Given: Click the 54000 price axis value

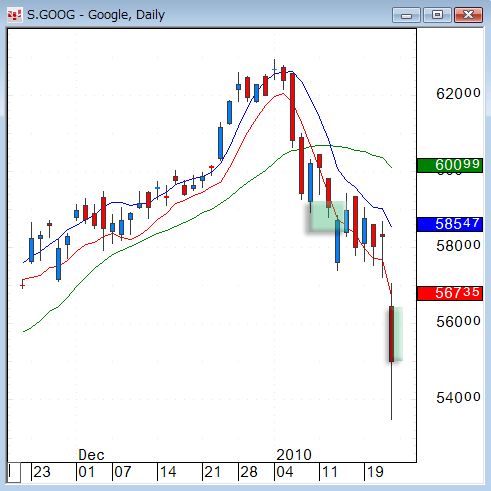Looking at the screenshot, I should point(458,398).
